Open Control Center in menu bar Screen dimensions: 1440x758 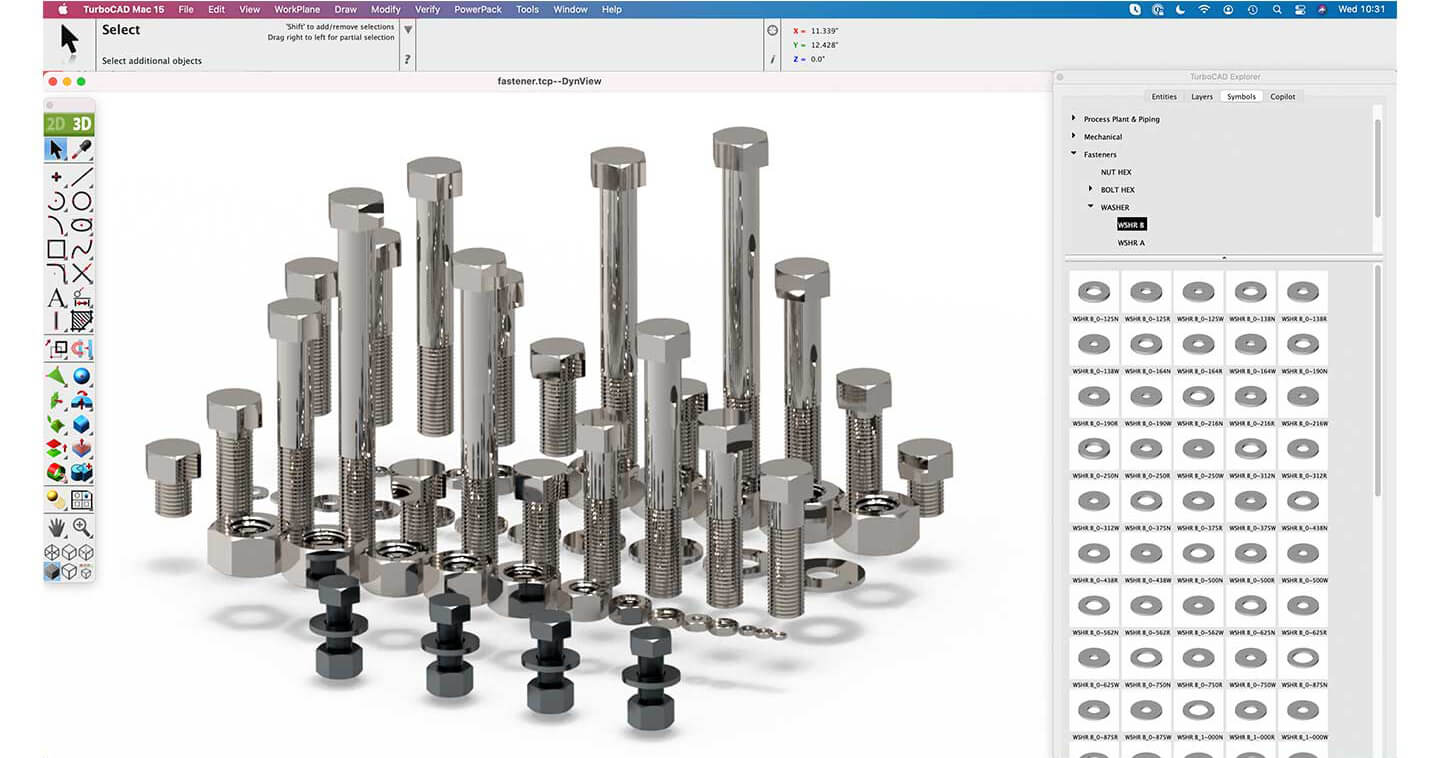point(1299,9)
